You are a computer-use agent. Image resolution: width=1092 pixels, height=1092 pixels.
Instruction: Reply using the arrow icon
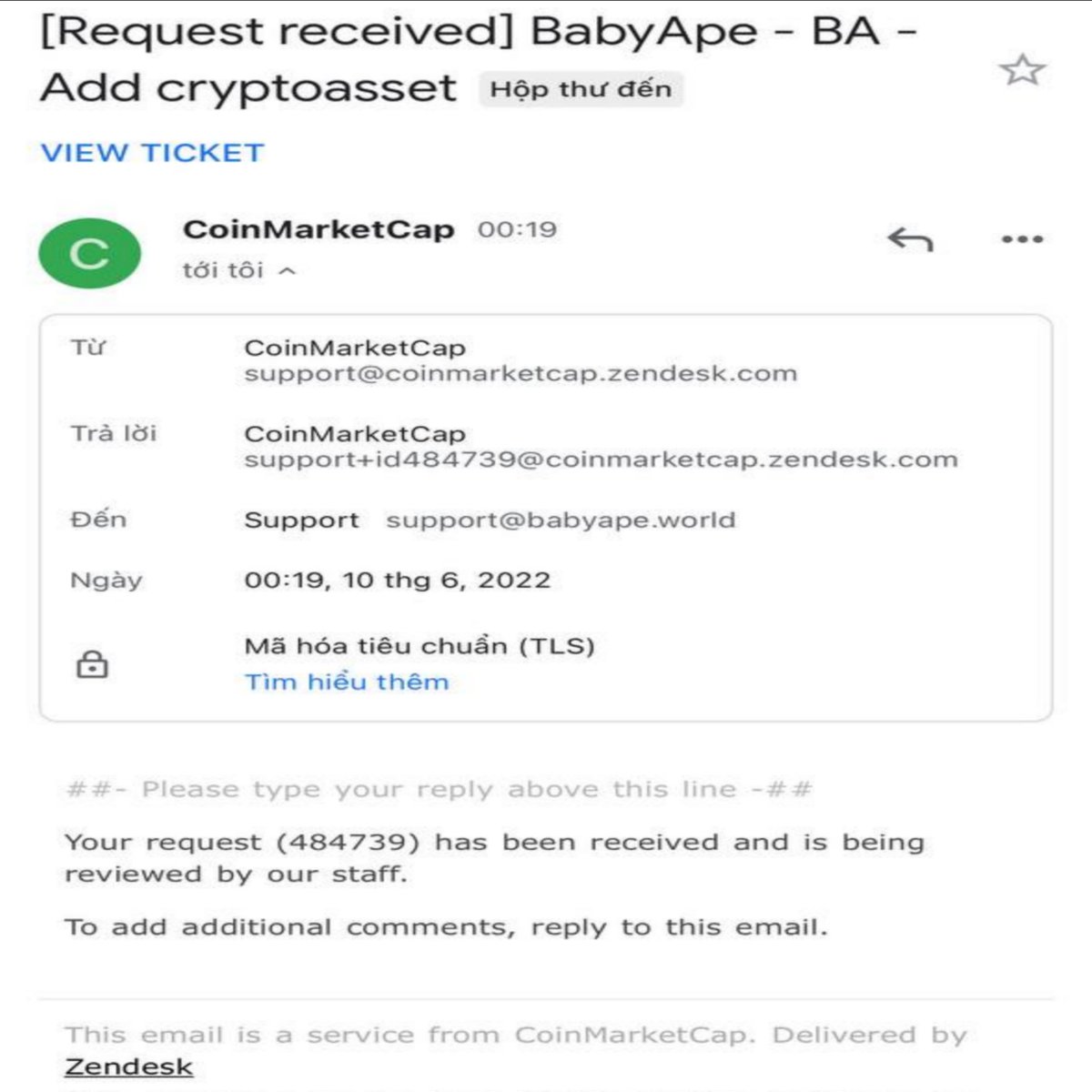click(x=910, y=239)
